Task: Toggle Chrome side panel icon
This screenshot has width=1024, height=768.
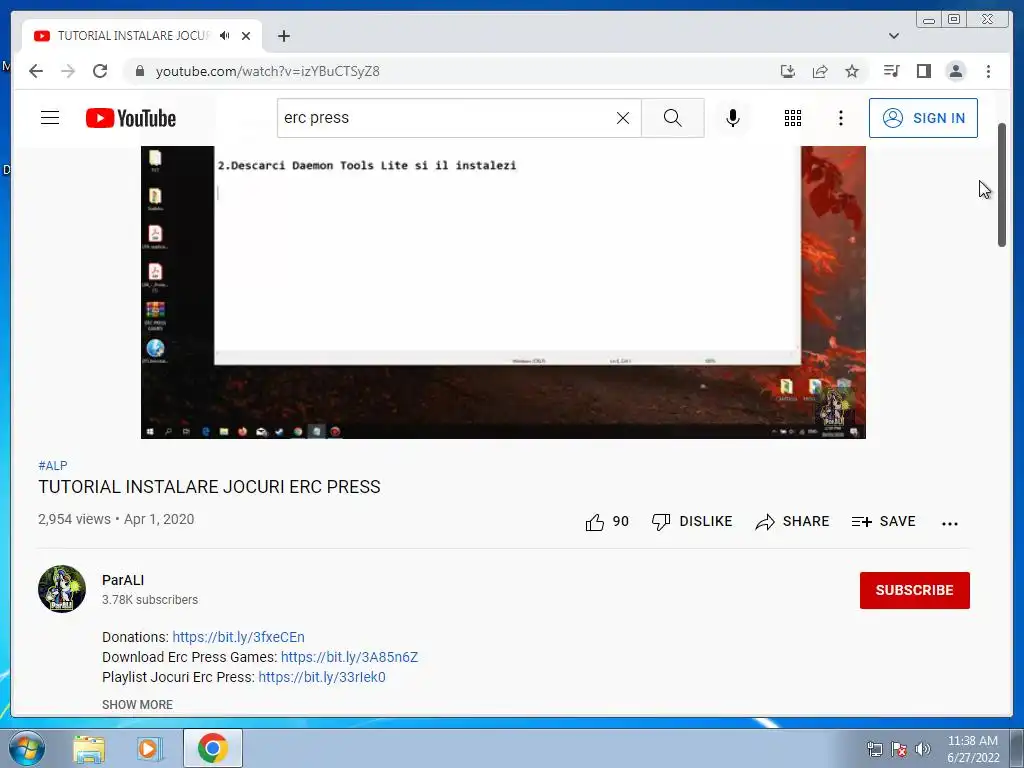Action: pos(923,71)
